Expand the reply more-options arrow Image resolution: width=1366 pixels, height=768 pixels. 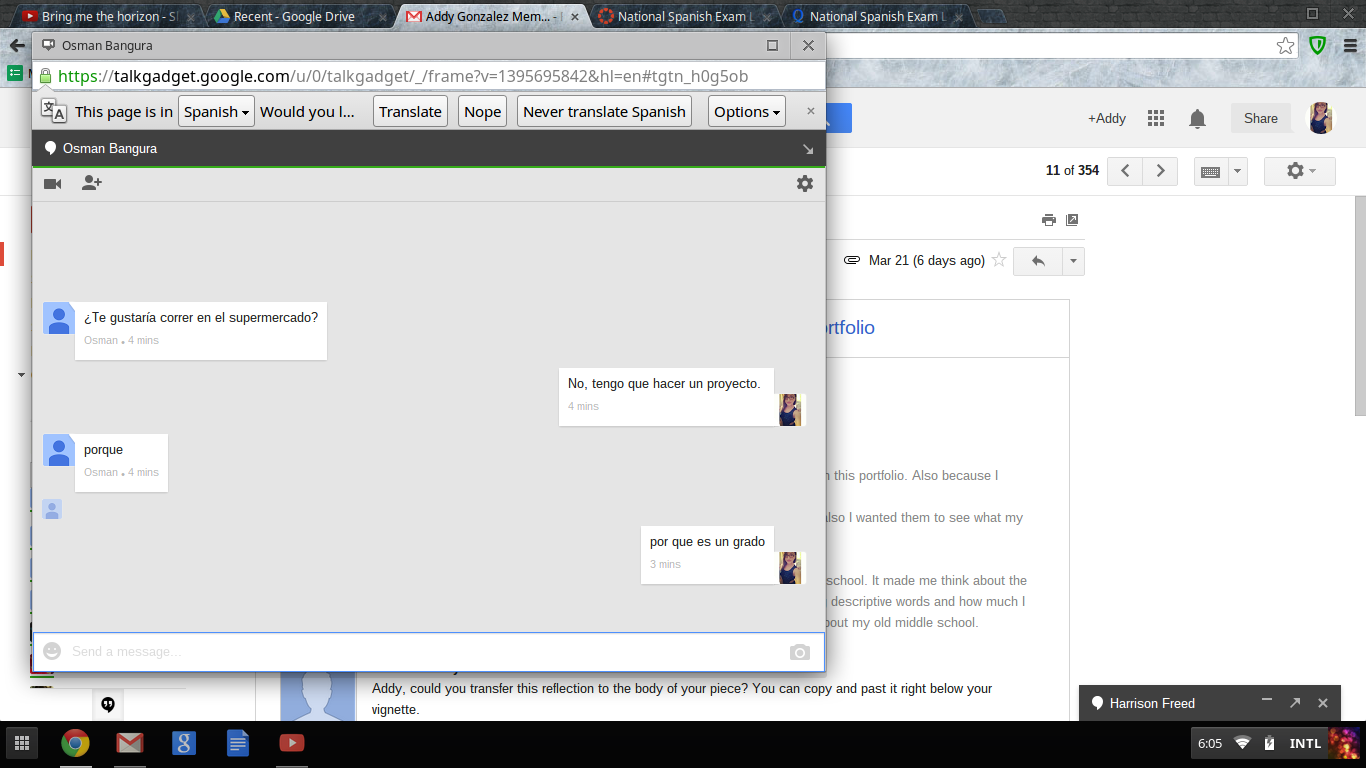tap(1073, 261)
